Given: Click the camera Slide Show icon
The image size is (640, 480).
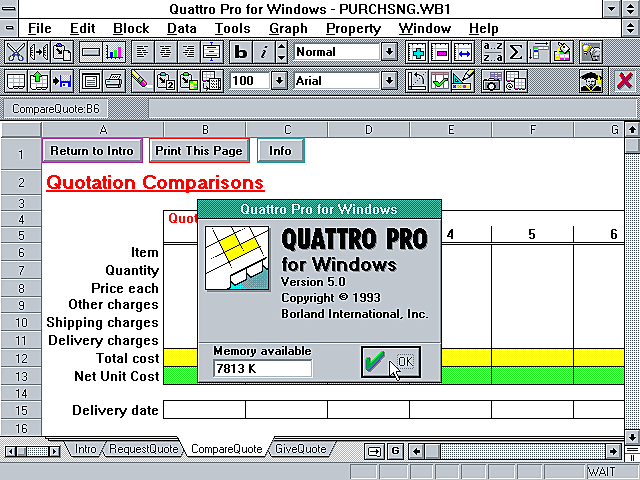Looking at the screenshot, I should coord(493,81).
